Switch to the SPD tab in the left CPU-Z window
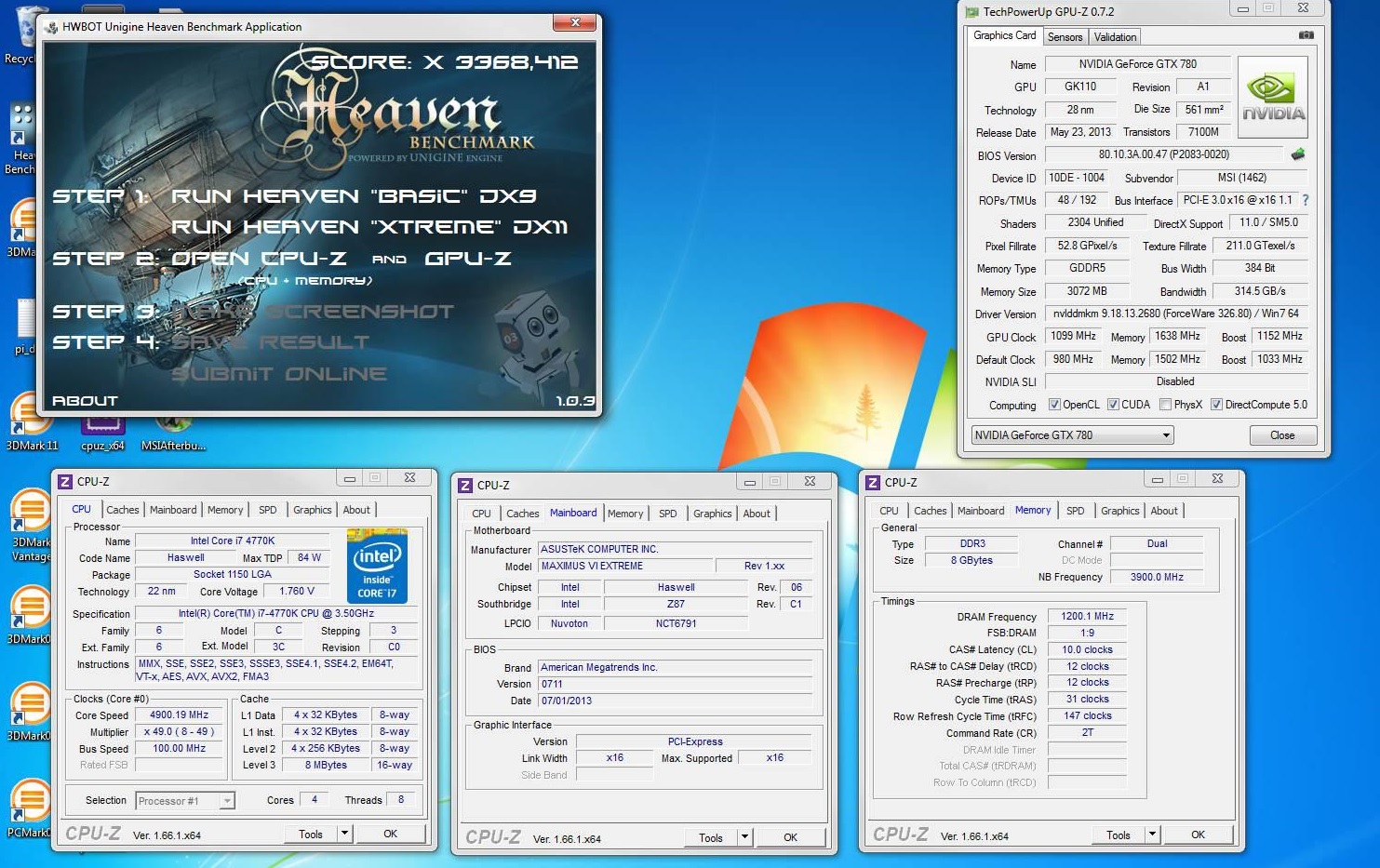 click(x=268, y=510)
